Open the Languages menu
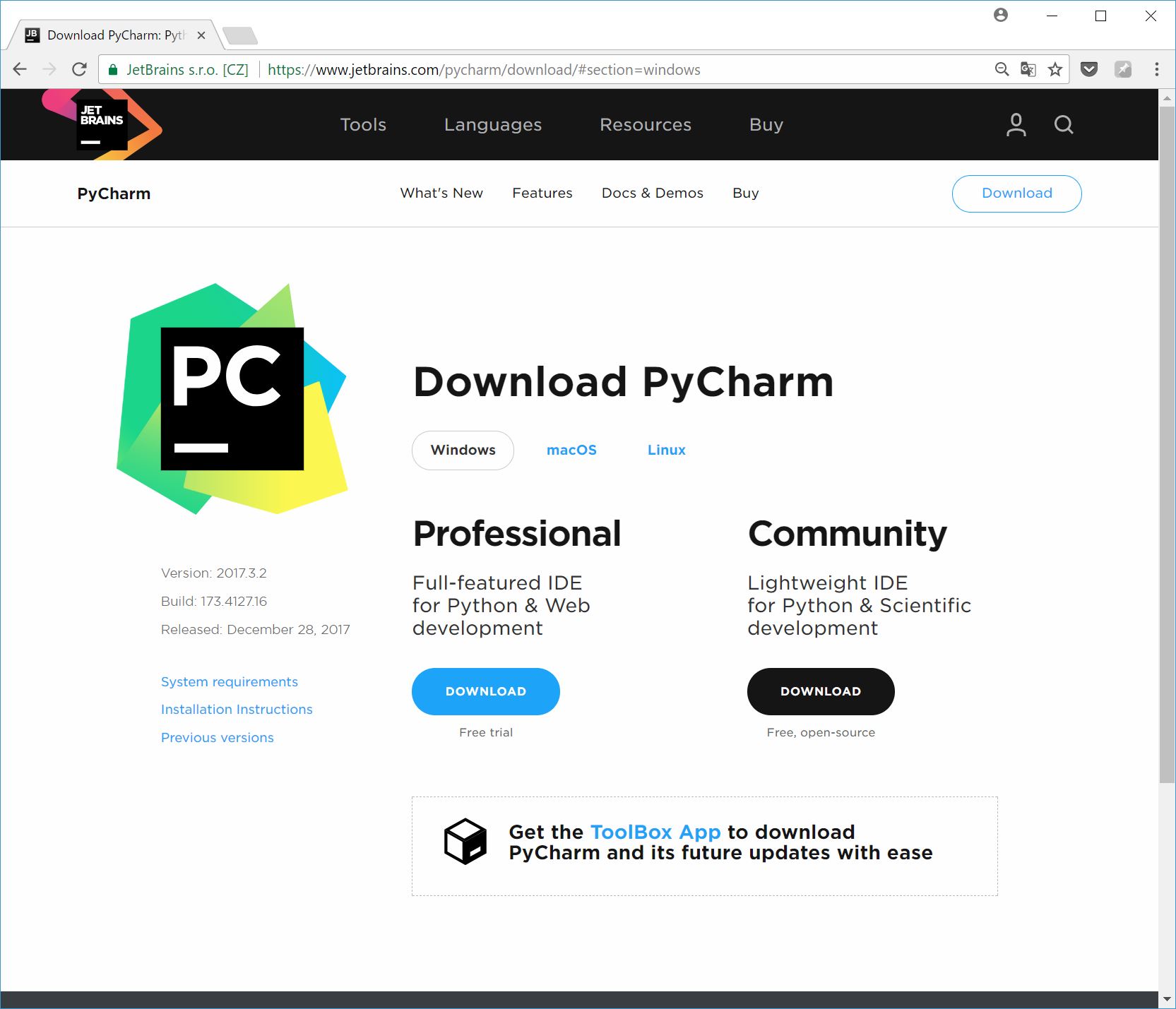Viewport: 1176px width, 1009px height. click(493, 124)
